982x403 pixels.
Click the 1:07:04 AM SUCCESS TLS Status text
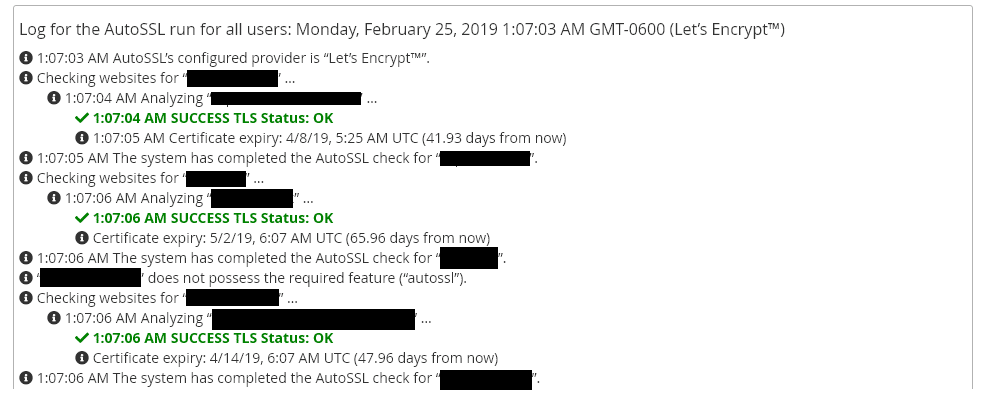click(x=213, y=118)
